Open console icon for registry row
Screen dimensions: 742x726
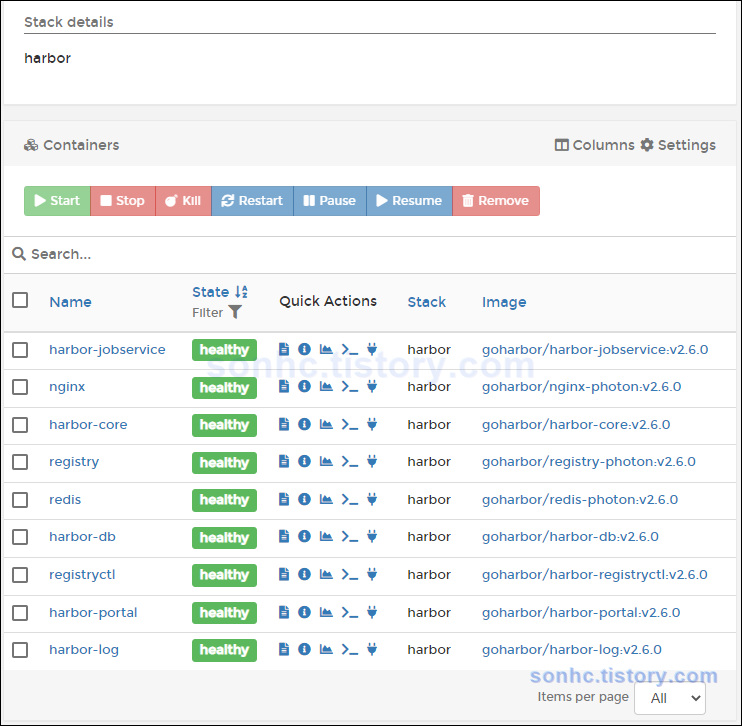click(350, 461)
